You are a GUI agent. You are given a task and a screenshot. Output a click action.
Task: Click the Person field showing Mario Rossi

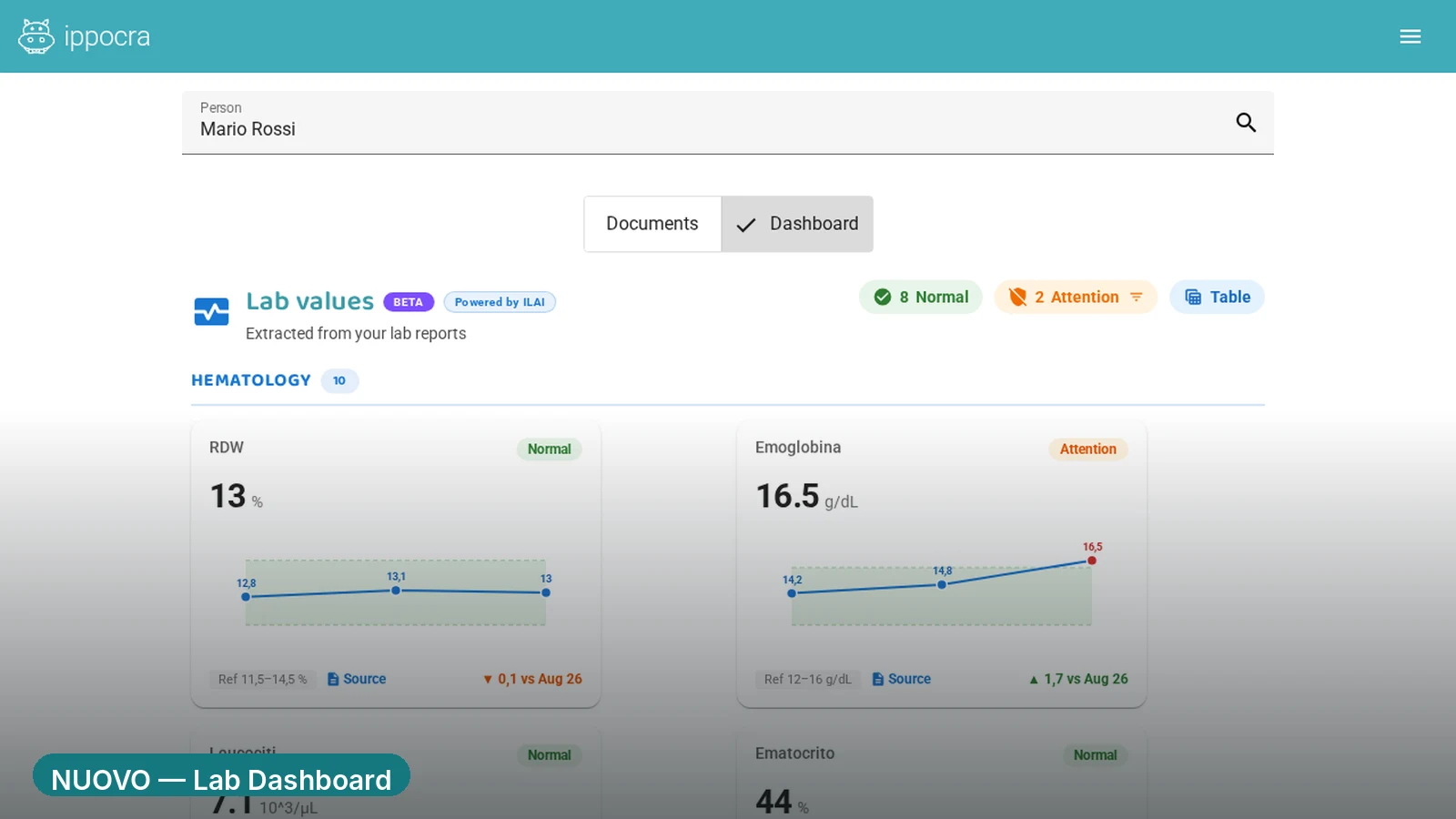point(728,123)
